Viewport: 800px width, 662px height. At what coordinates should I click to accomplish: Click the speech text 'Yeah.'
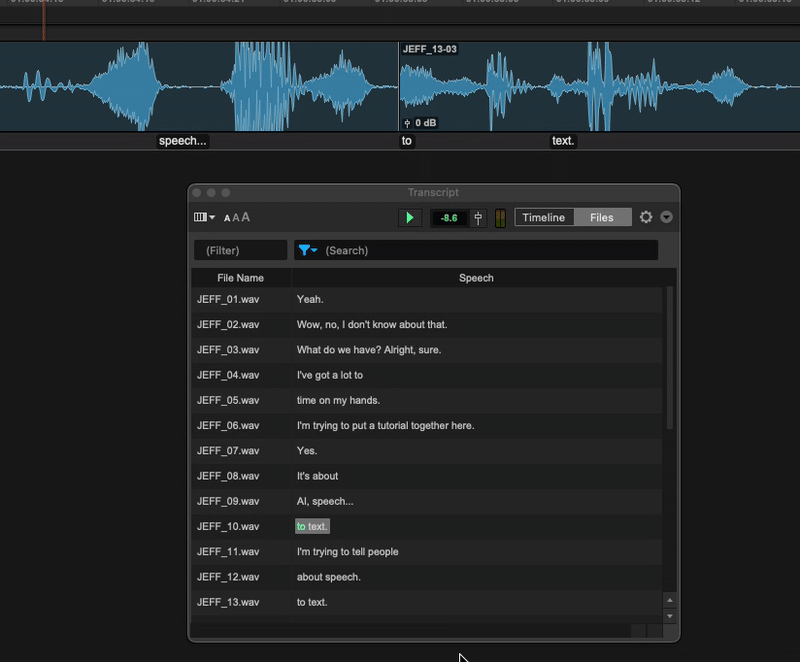click(310, 299)
